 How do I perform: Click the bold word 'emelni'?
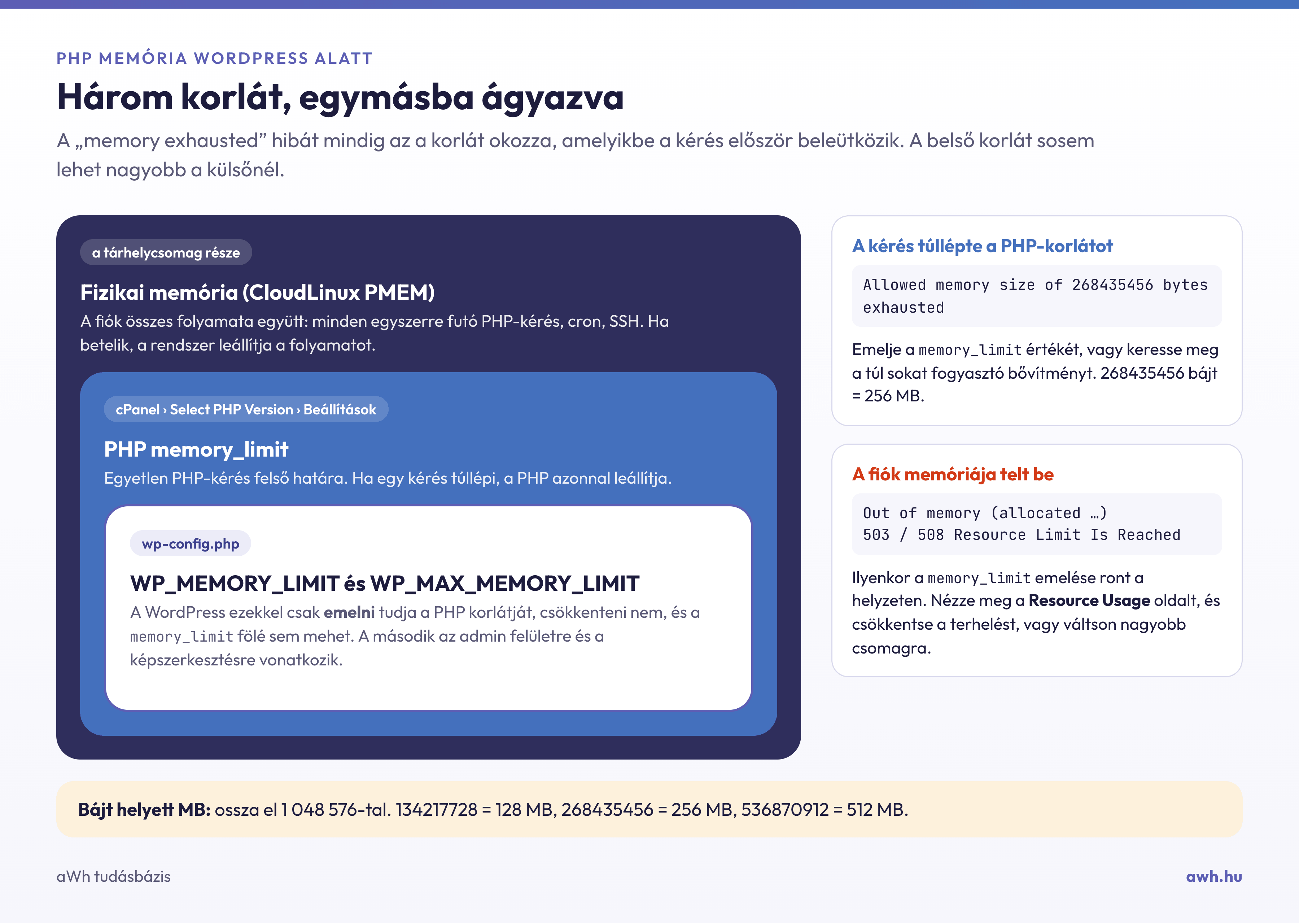coord(349,613)
